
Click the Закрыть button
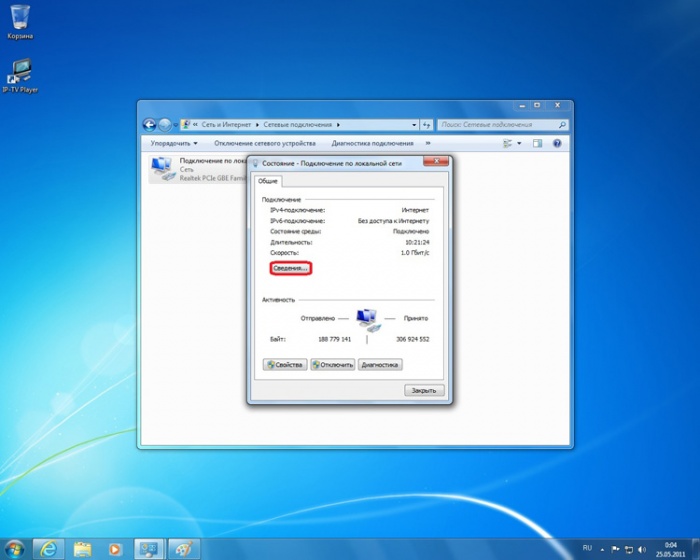[424, 390]
